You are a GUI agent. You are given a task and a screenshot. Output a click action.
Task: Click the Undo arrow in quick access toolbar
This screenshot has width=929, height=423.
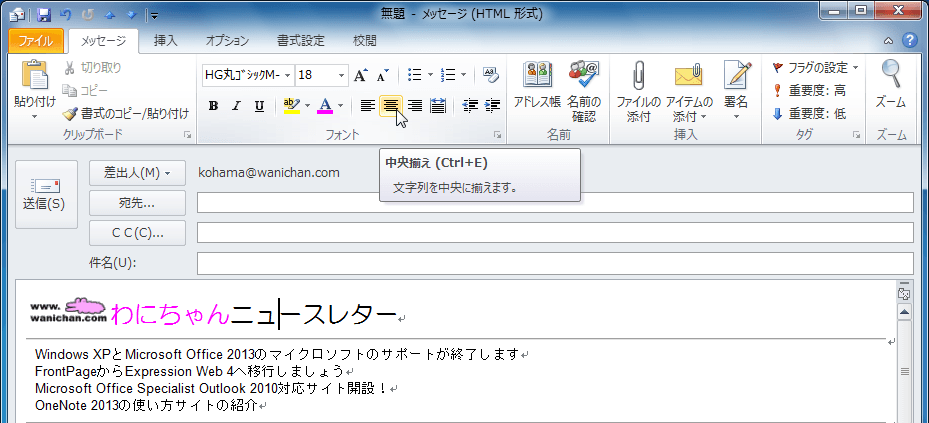click(x=65, y=15)
